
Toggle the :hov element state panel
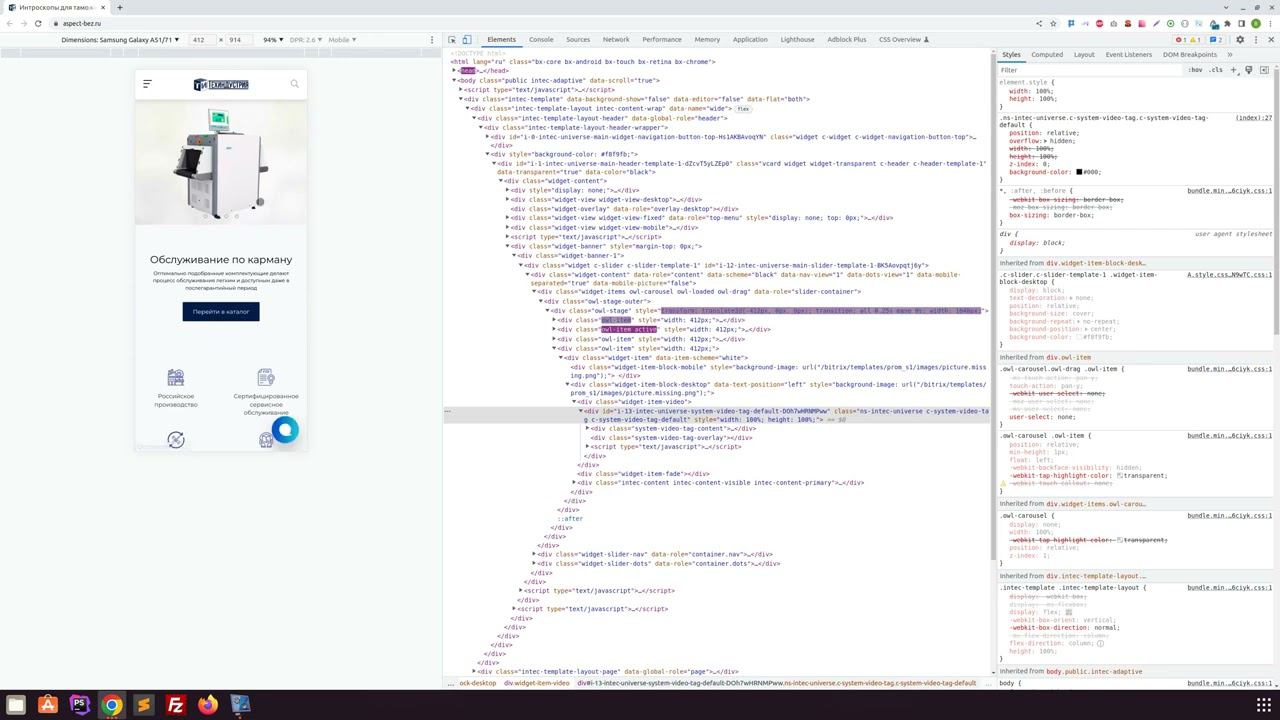point(1196,70)
